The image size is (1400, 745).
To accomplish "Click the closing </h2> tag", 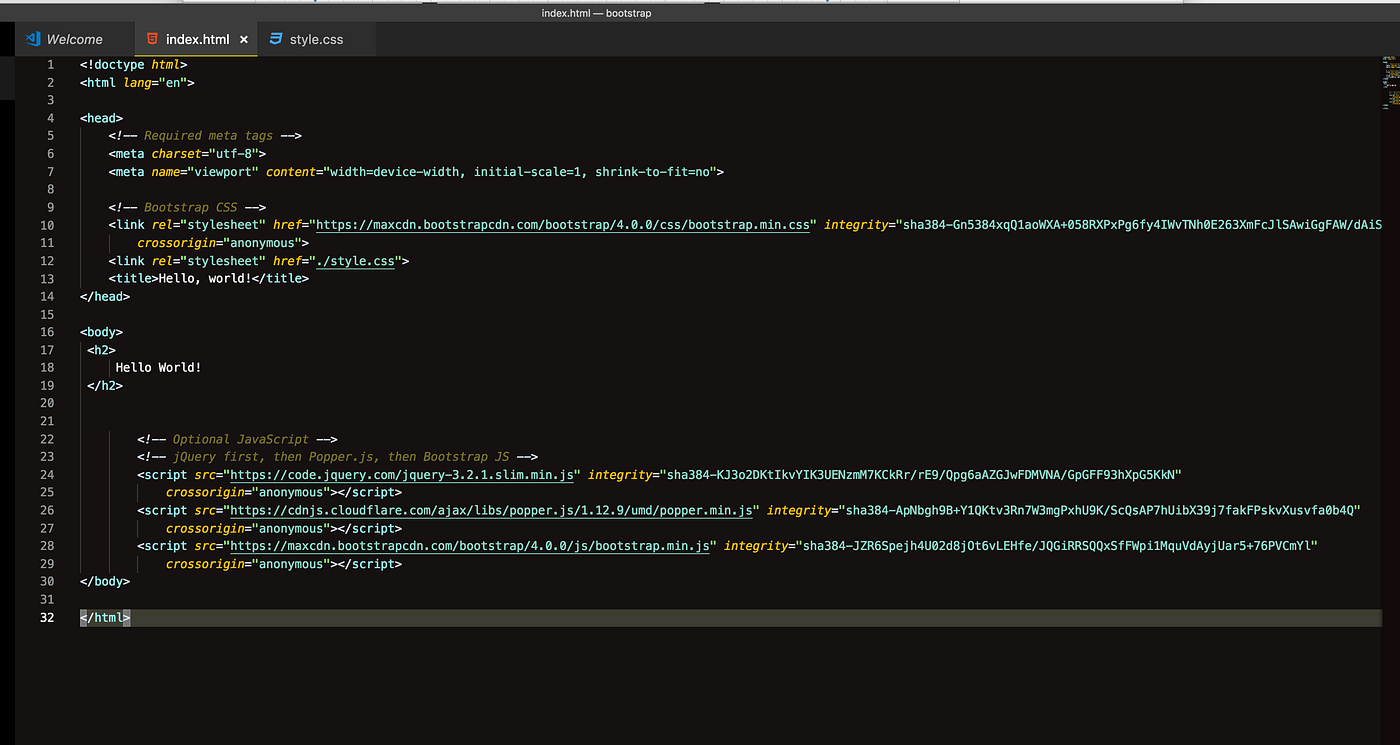I will [105, 386].
